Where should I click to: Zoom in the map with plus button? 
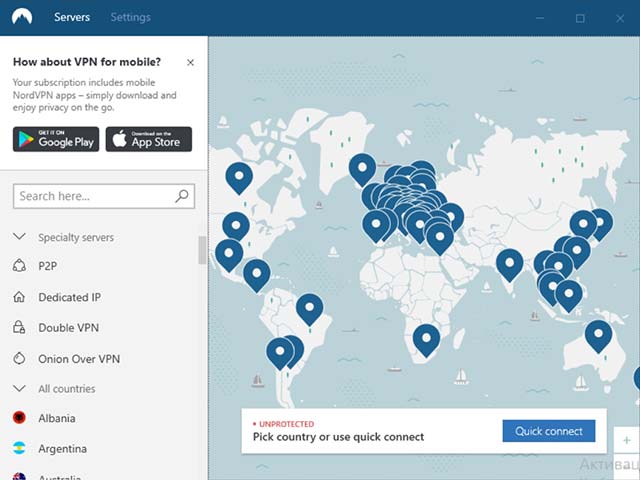[627, 440]
